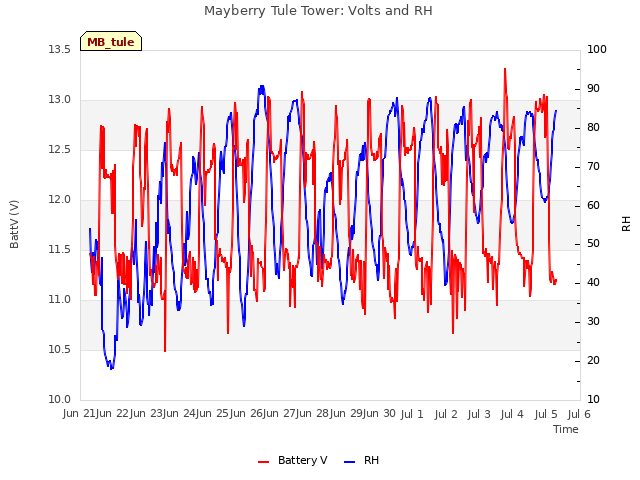Screen dimensions: 640x480
Task: Click the 70 right axis value
Action: coord(593,167)
